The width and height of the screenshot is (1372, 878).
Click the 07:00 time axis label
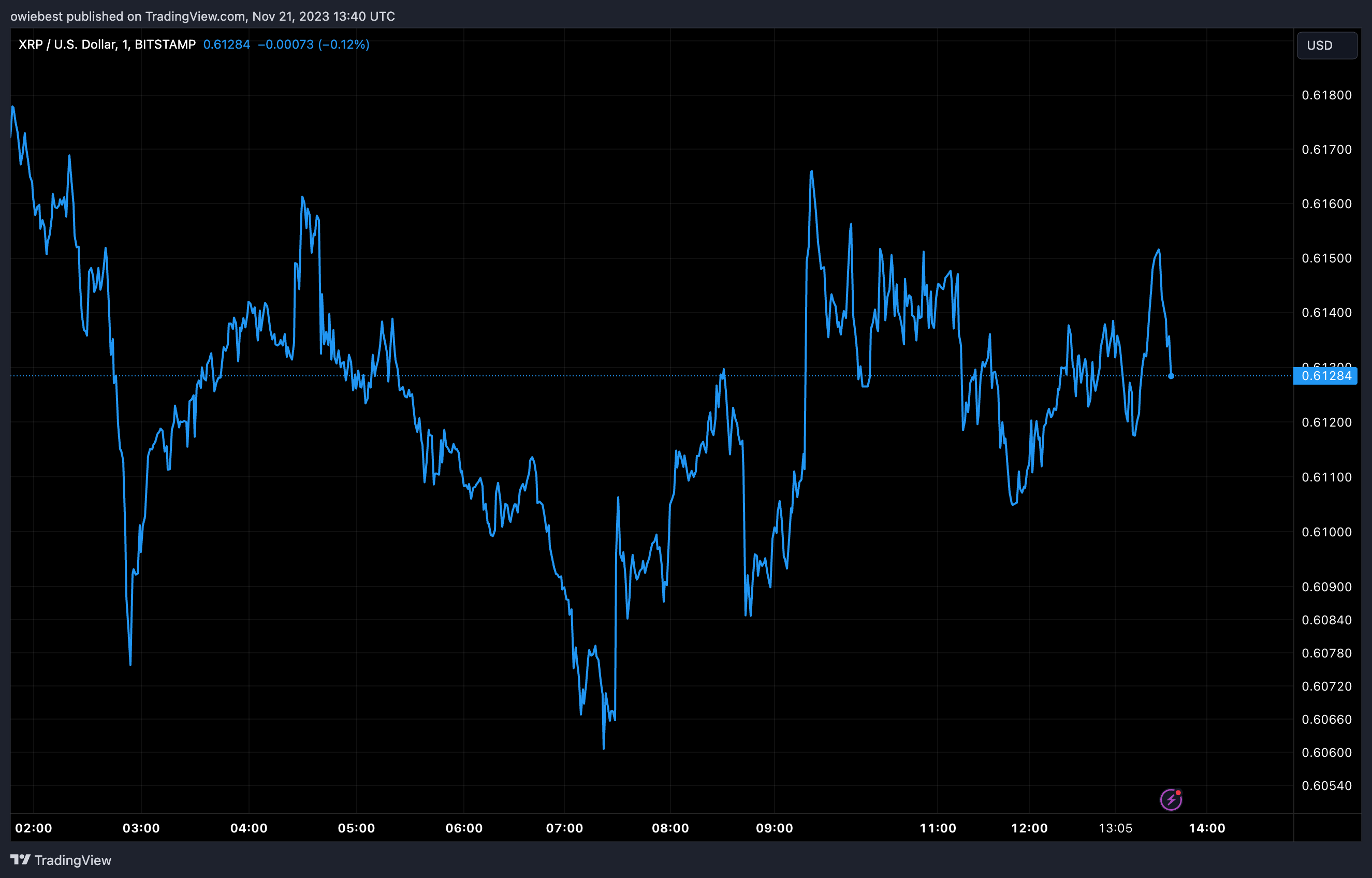[x=564, y=828]
